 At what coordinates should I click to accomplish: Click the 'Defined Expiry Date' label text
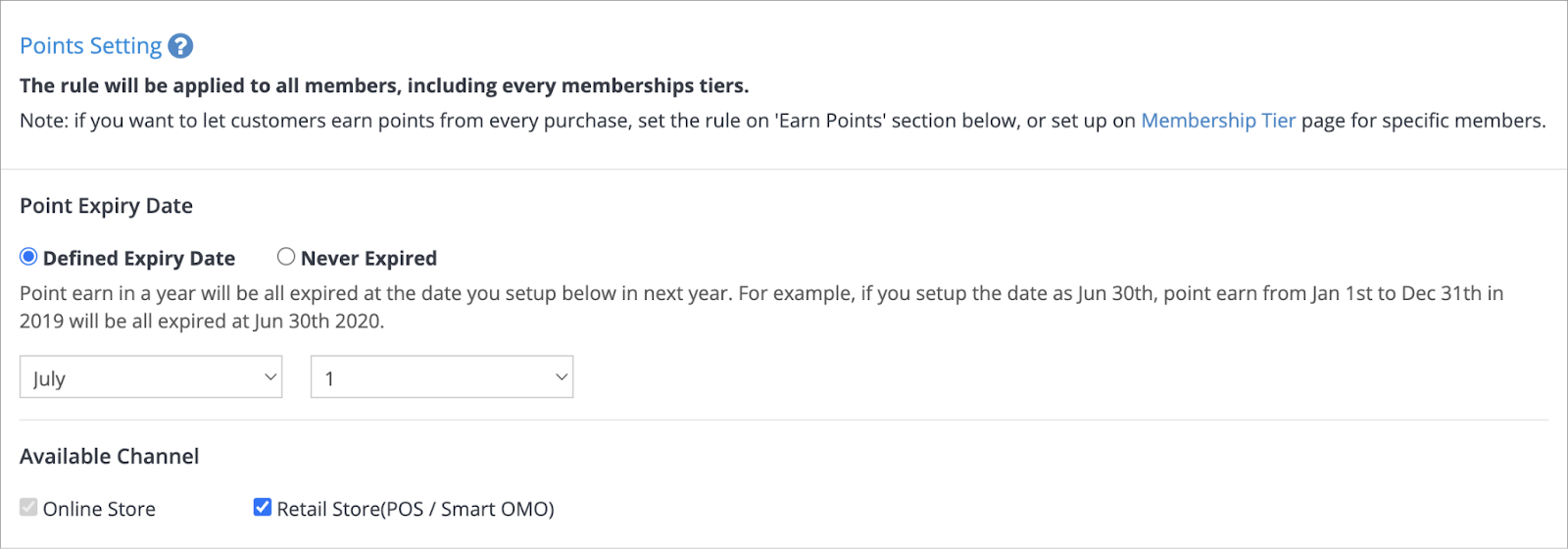coord(139,259)
